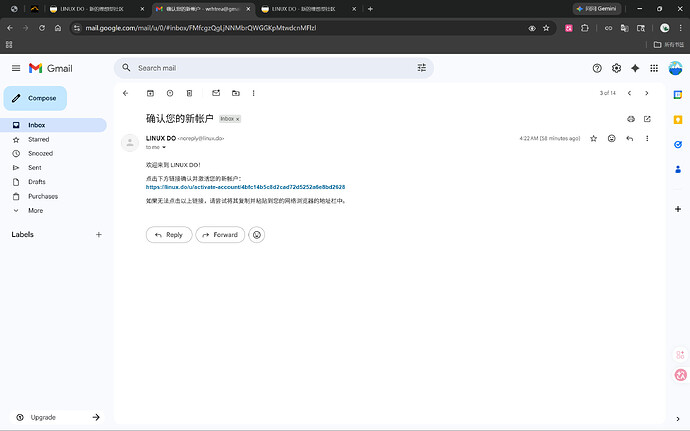Open Gemini button in browser title bar
This screenshot has width=690, height=431.
(597, 9)
